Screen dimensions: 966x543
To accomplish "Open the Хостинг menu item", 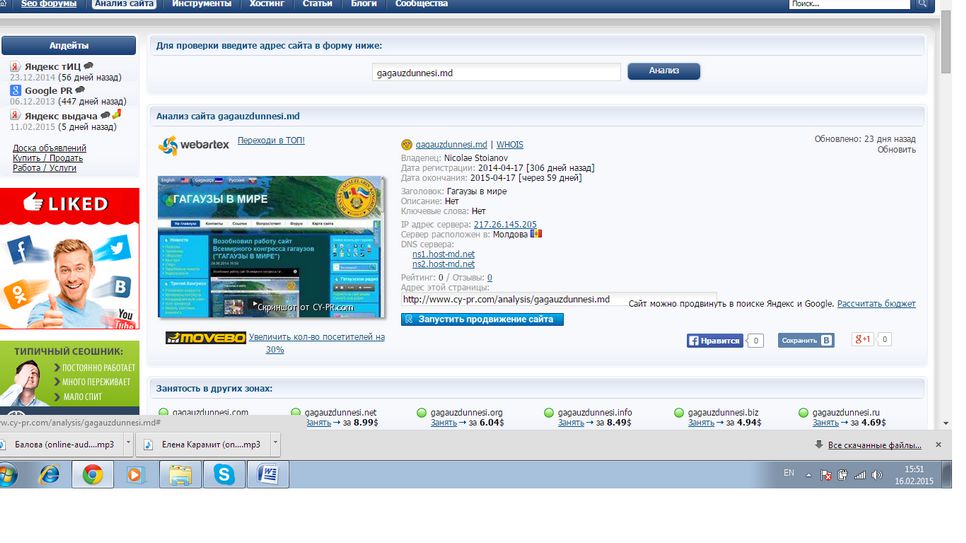I will click(267, 4).
